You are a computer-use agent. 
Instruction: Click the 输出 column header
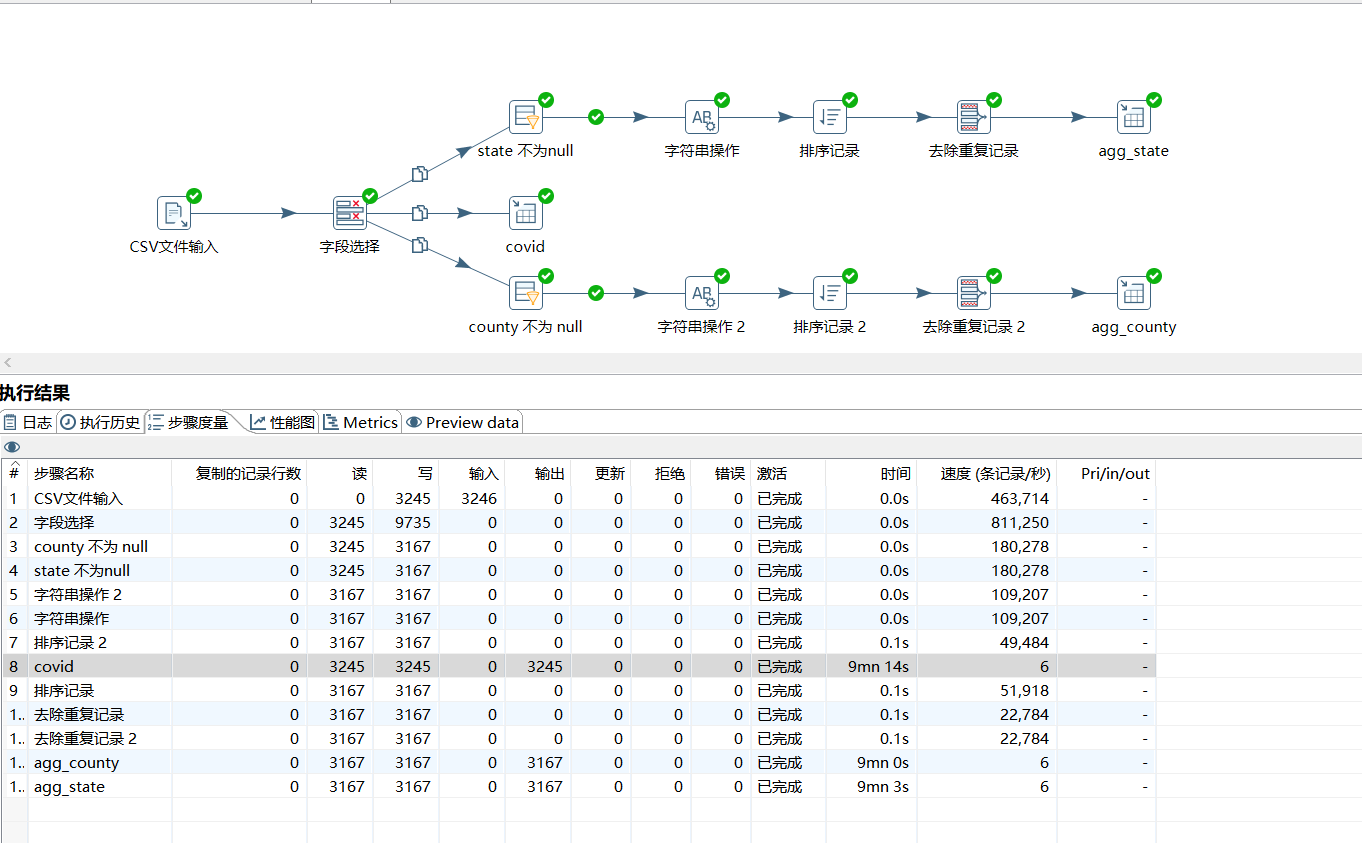538,474
